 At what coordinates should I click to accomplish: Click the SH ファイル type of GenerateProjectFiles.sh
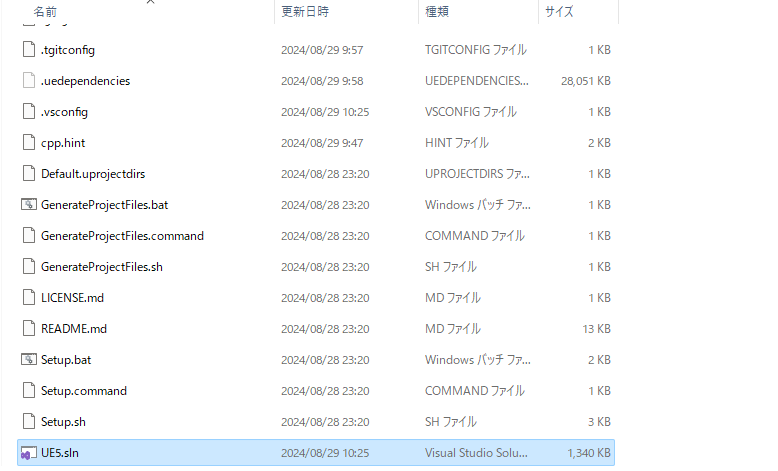[x=451, y=267]
